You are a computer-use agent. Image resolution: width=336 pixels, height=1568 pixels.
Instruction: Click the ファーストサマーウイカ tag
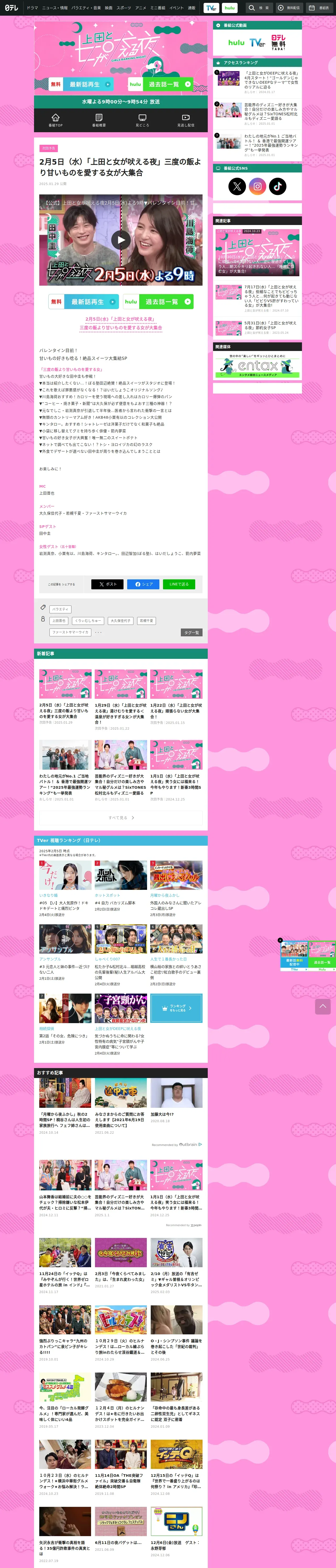[70, 632]
